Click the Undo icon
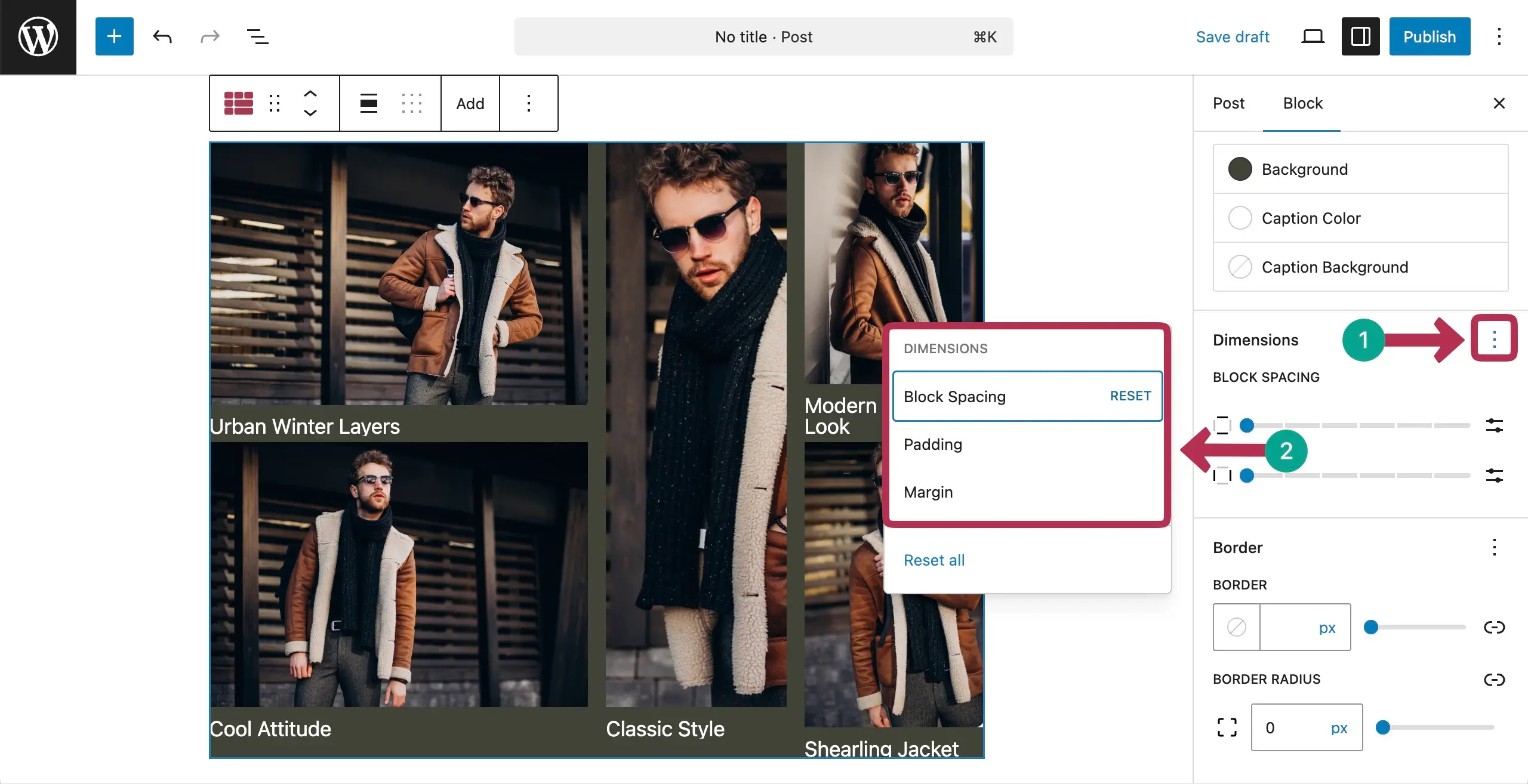The image size is (1528, 784). (162, 36)
